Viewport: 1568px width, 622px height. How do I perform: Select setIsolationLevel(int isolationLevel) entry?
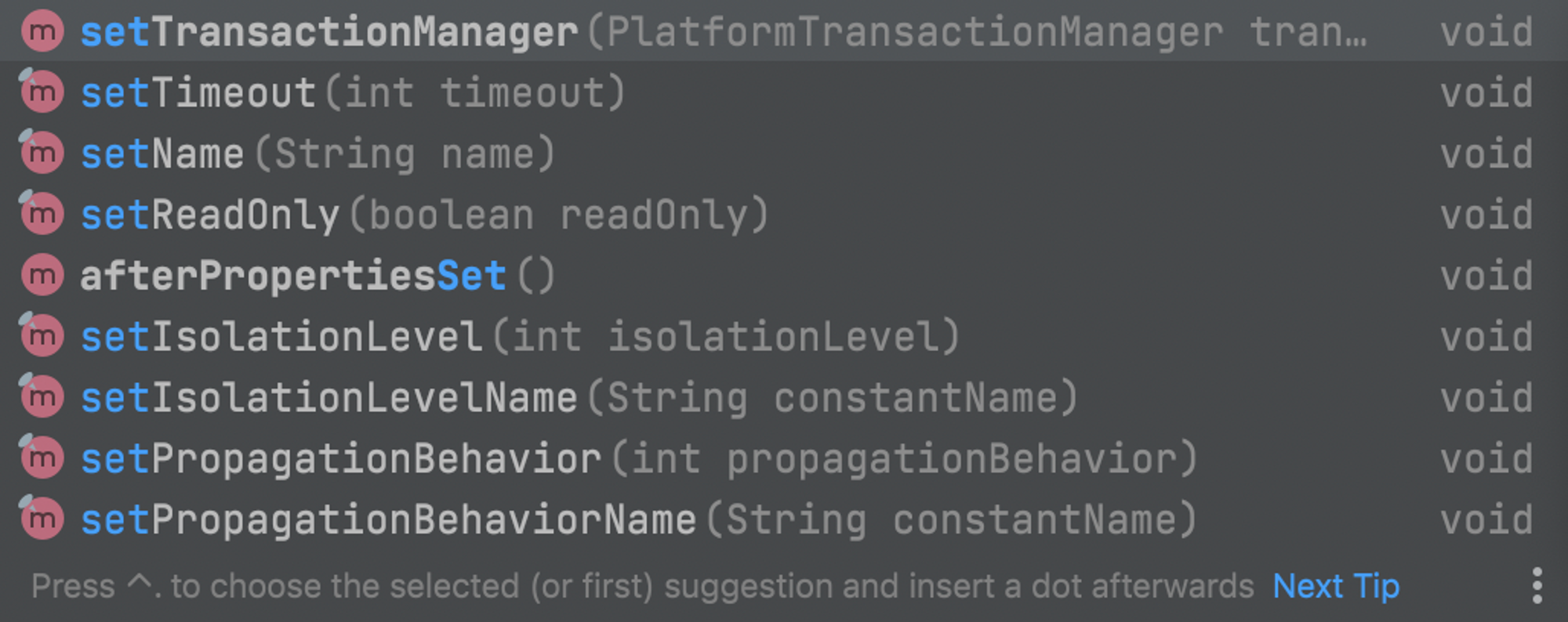click(784, 337)
